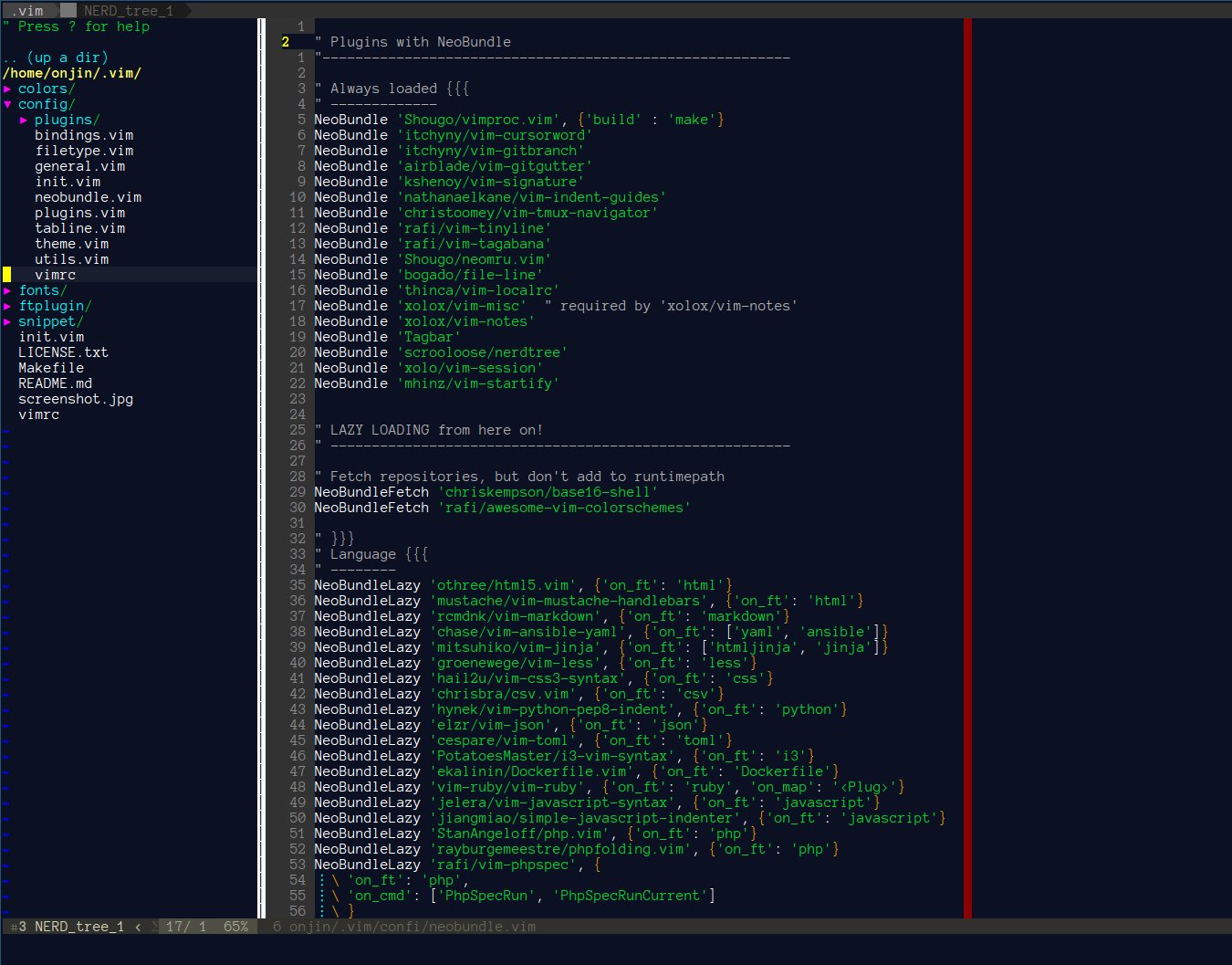1232x965 pixels.
Task: Collapse the config/ directory arrow
Action: point(7,104)
